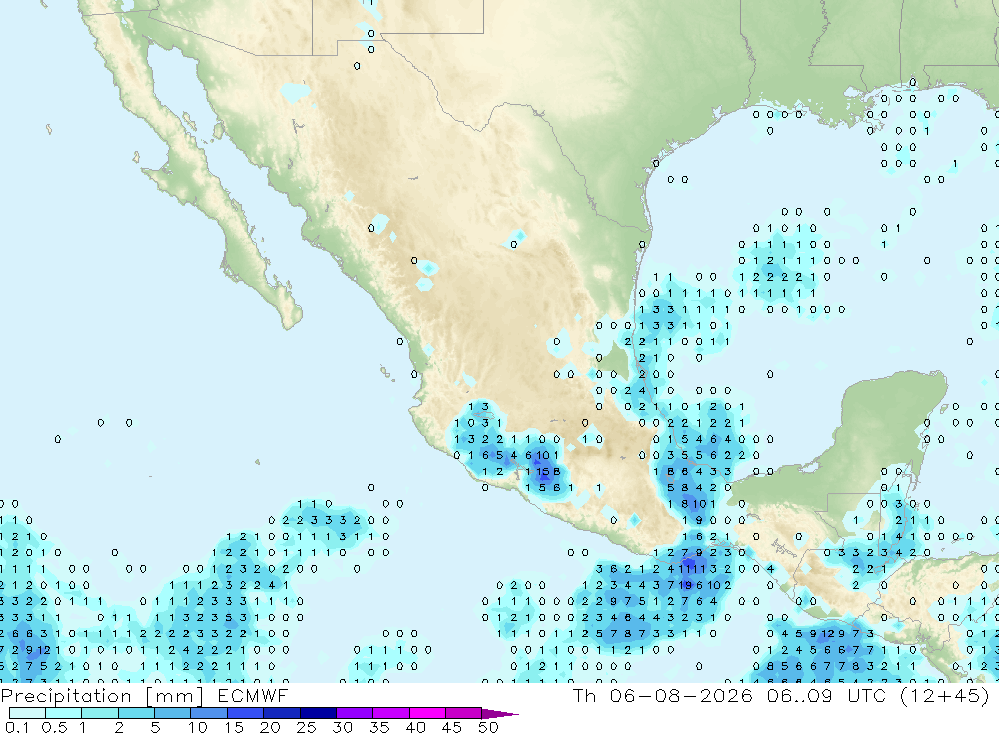Pick the 10–15 mm legend swatch
Image resolution: width=1000 pixels, height=733 pixels.
click(x=209, y=713)
